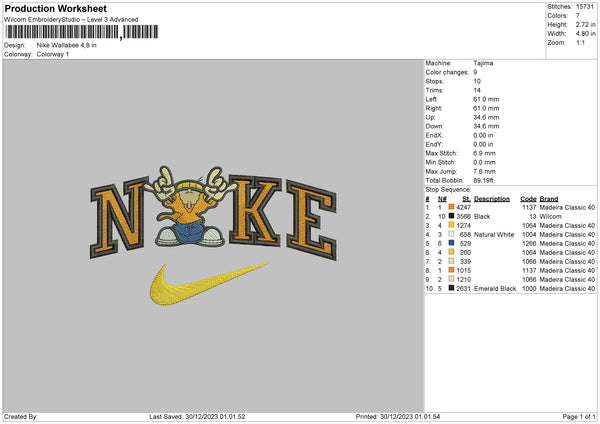Click the 'Right:' label

[x=434, y=108]
